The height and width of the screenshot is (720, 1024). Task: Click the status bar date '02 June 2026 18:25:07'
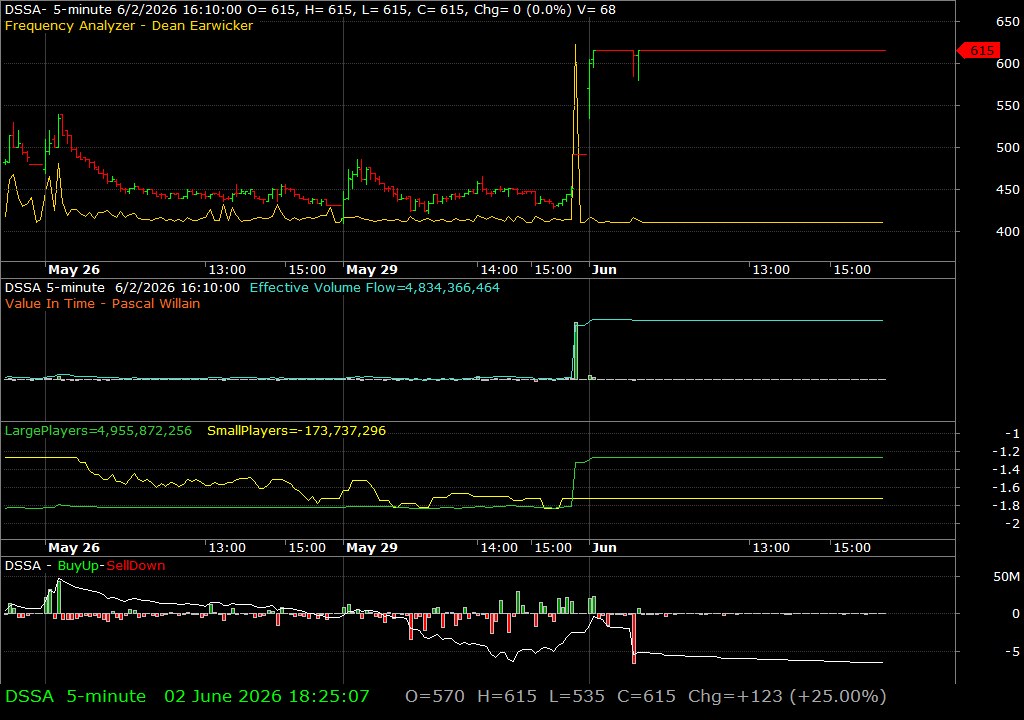coord(266,696)
